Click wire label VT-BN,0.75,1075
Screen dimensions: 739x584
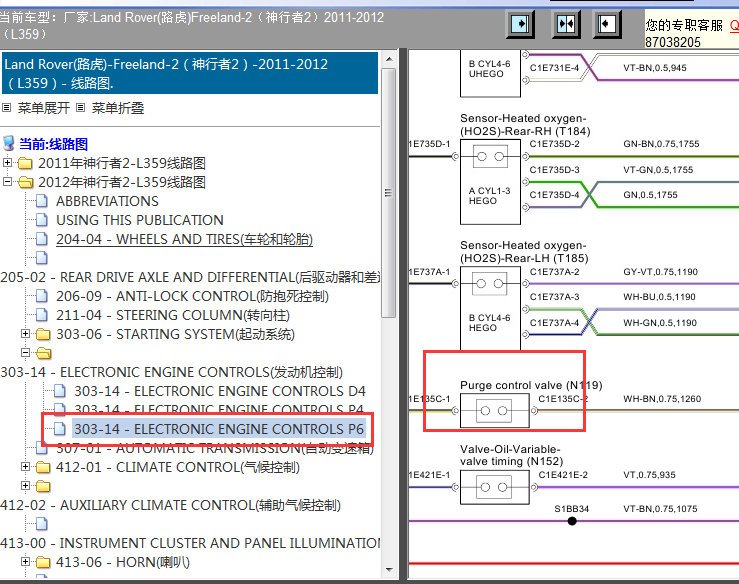660,509
